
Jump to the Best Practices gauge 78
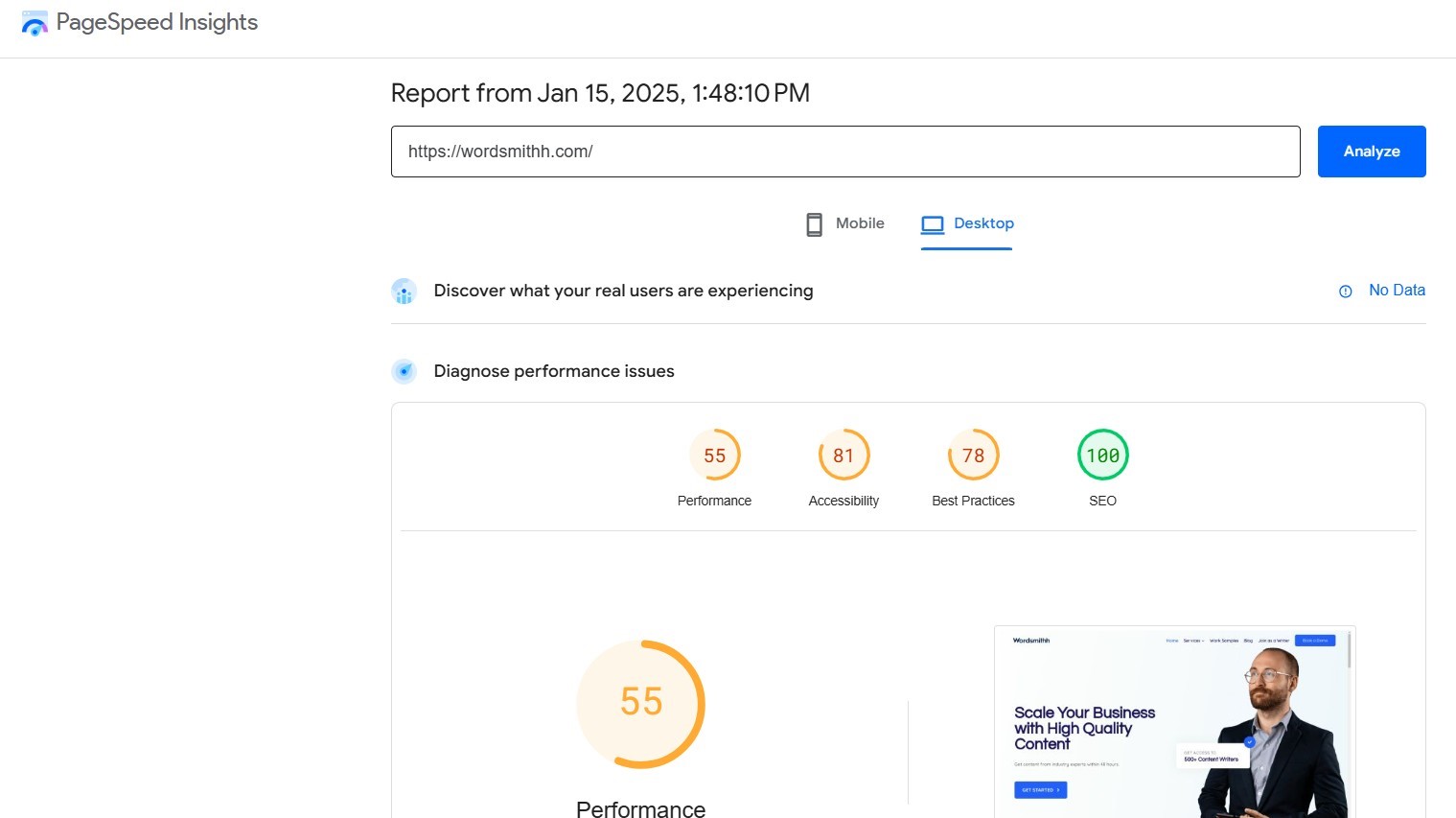[x=973, y=456]
